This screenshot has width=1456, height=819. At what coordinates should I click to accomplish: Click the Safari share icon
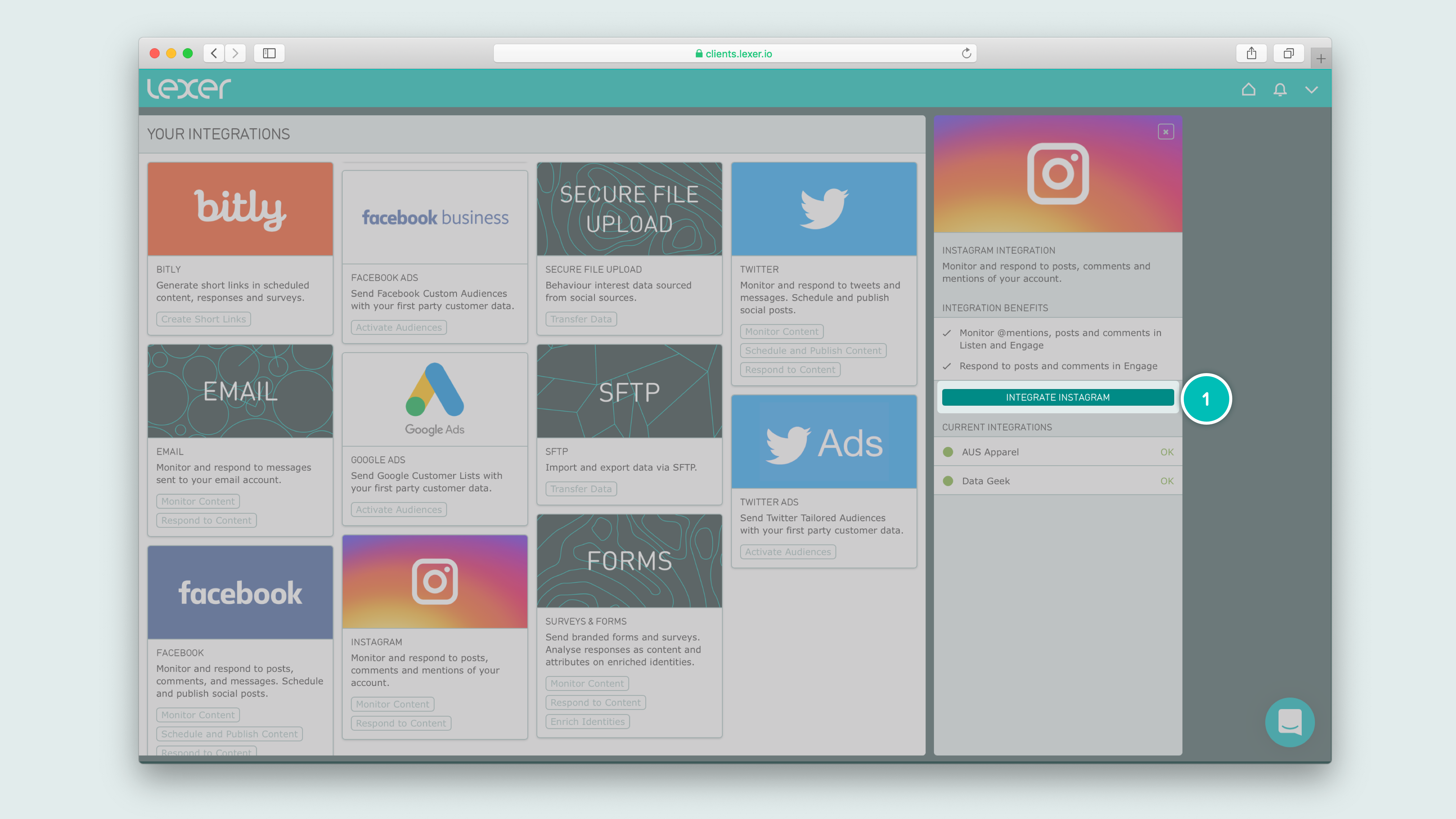coord(1251,53)
